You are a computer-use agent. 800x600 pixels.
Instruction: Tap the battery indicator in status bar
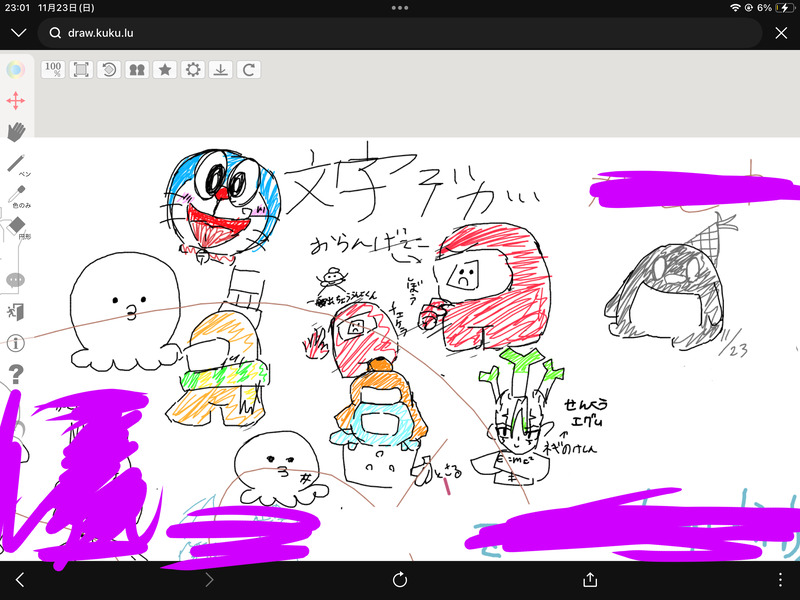pyautogui.click(x=785, y=8)
